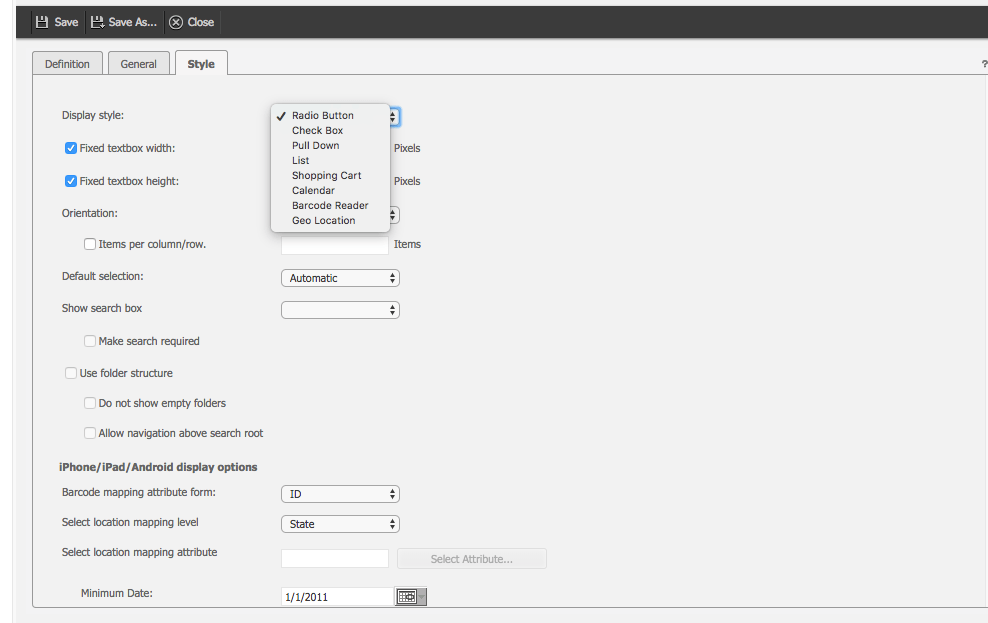The width and height of the screenshot is (988, 623).
Task: Pick Geo Location in the style menu
Action: [x=323, y=220]
